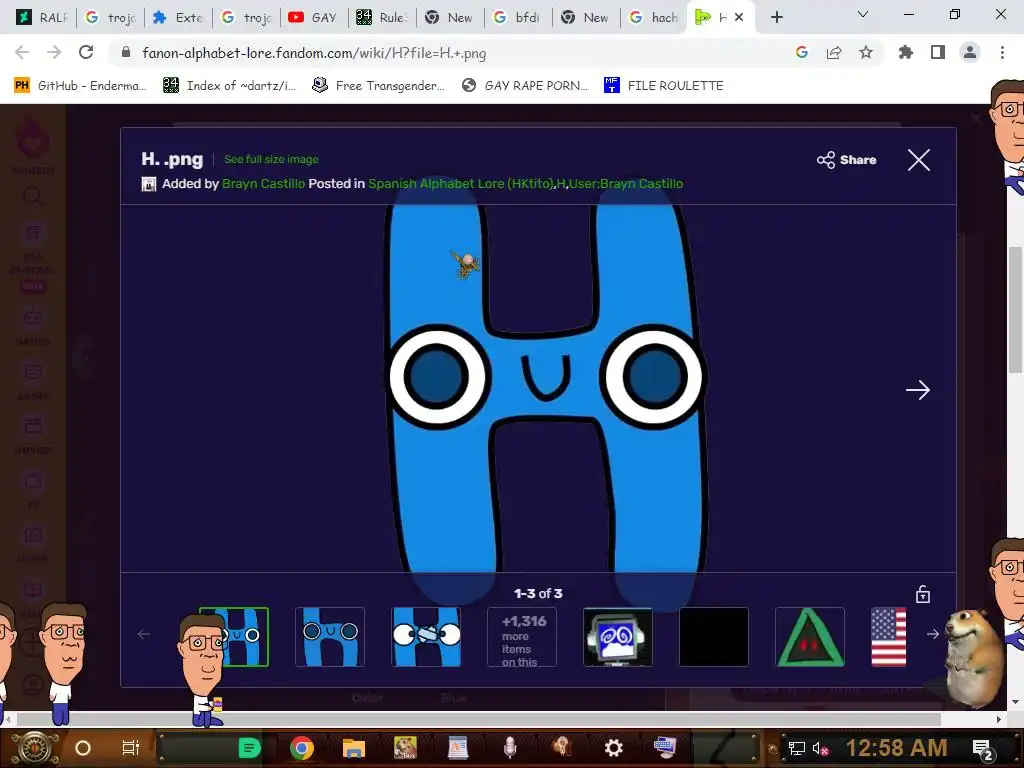This screenshot has width=1024, height=768.
Task: Open the green chat app on taskbar
Action: [x=249, y=748]
